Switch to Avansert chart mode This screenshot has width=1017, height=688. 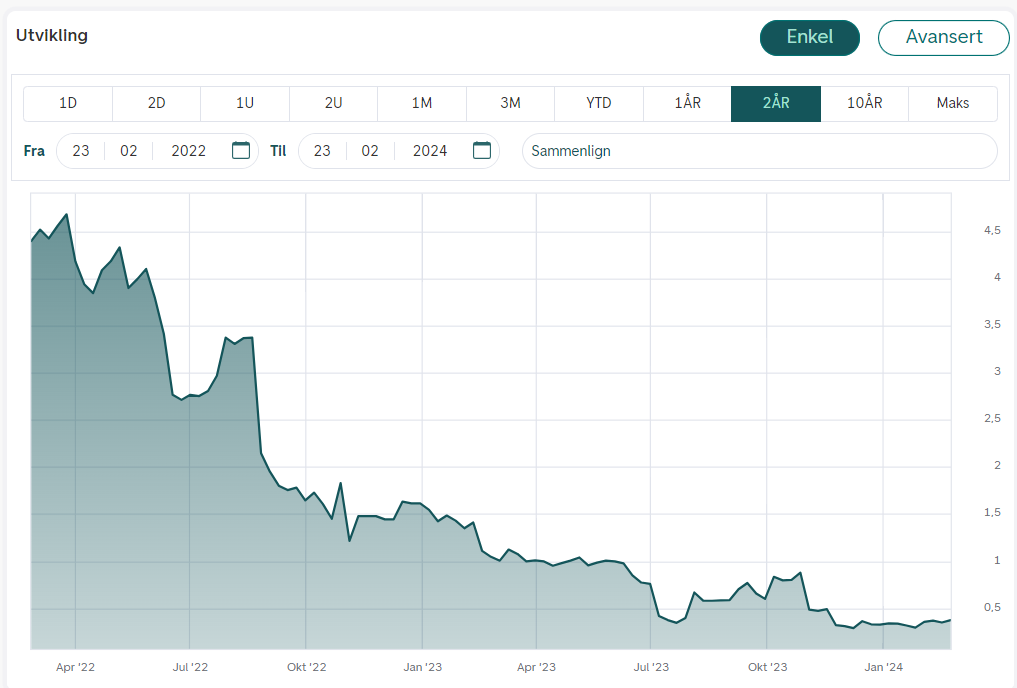tap(944, 38)
